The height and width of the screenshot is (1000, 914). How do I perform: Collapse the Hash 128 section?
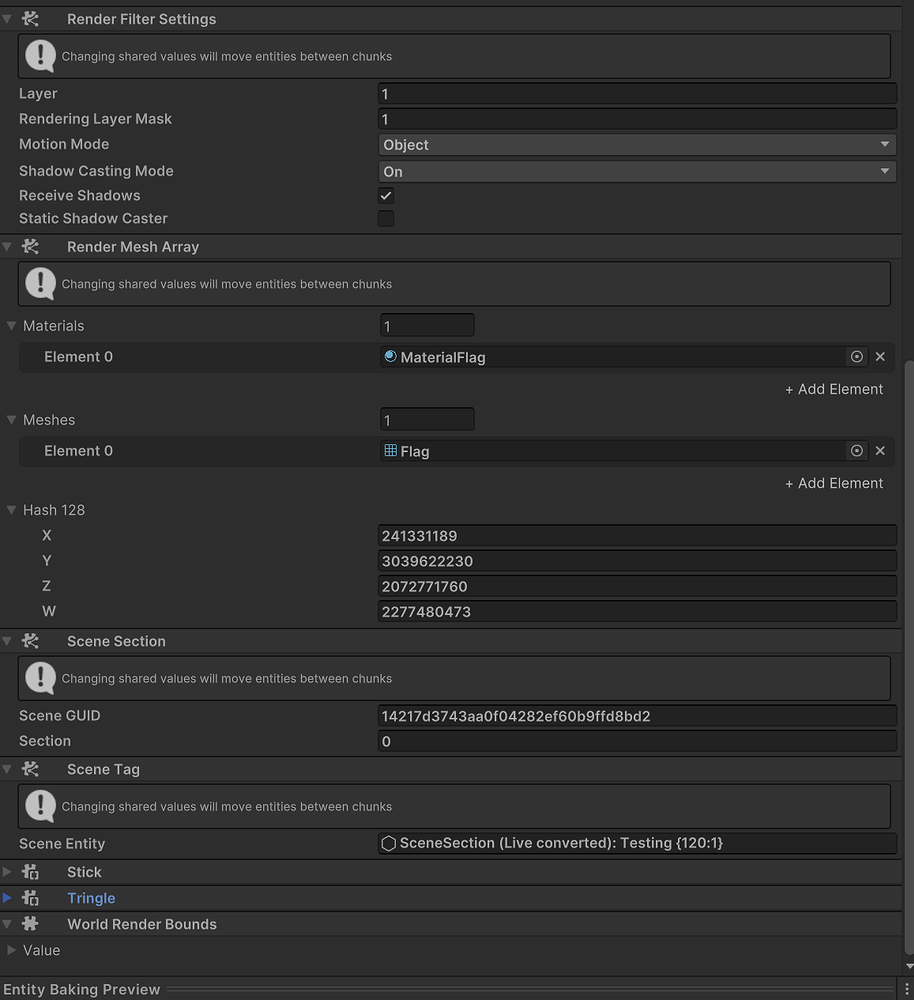[10, 510]
